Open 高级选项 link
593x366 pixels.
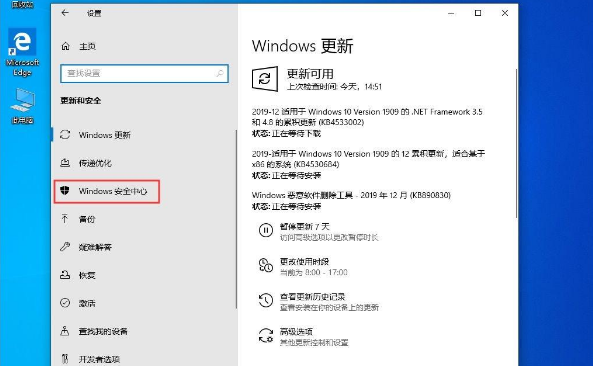click(296, 332)
